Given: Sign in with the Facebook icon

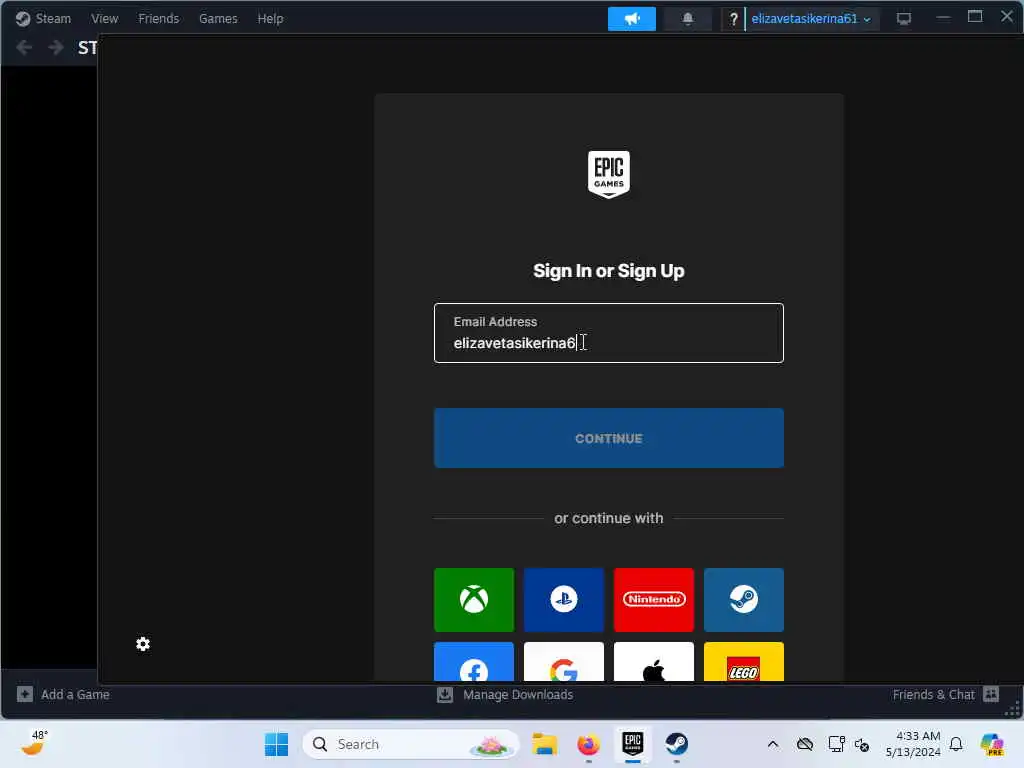Looking at the screenshot, I should click(x=473, y=662).
